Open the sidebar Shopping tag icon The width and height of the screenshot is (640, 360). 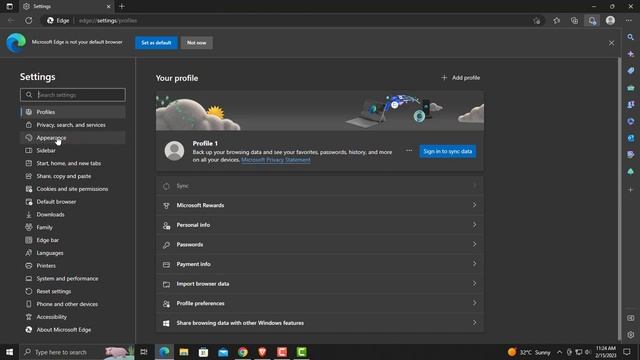click(631, 71)
